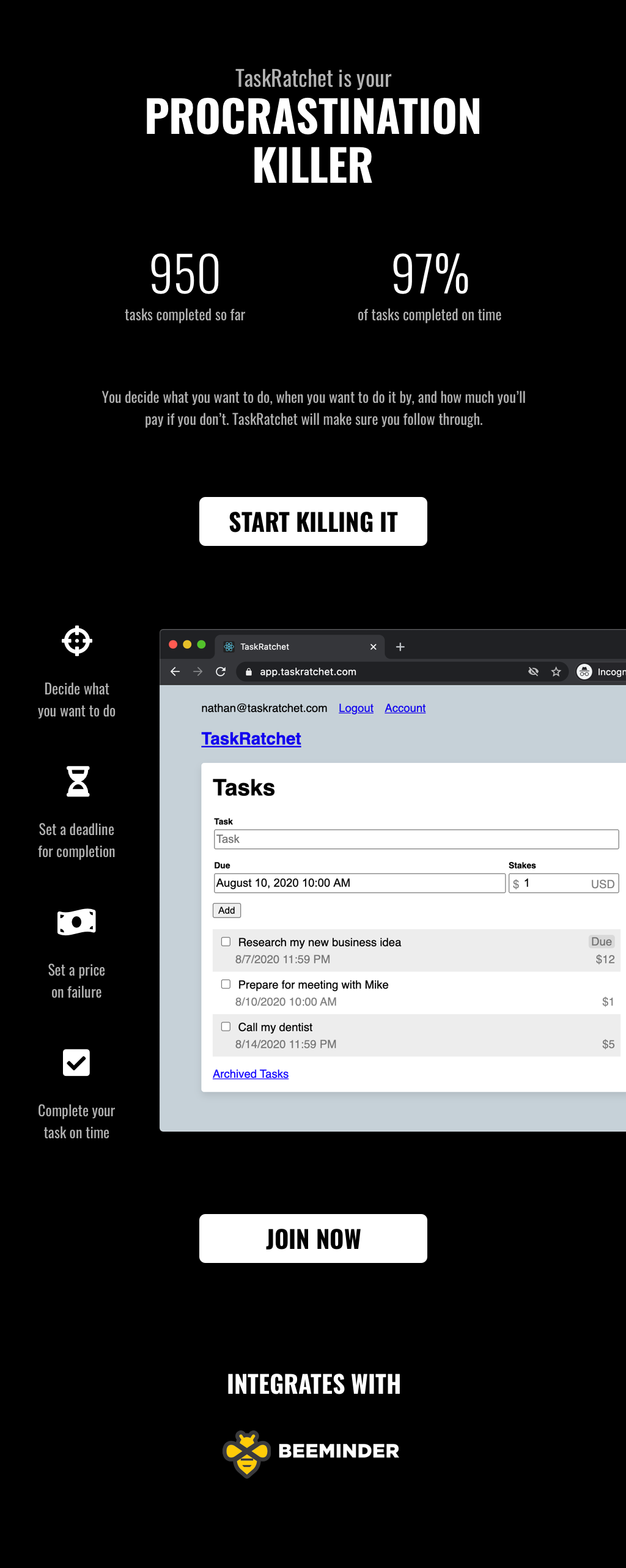Click the crosshair target icon
Image resolution: width=626 pixels, height=1568 pixels.
(77, 641)
